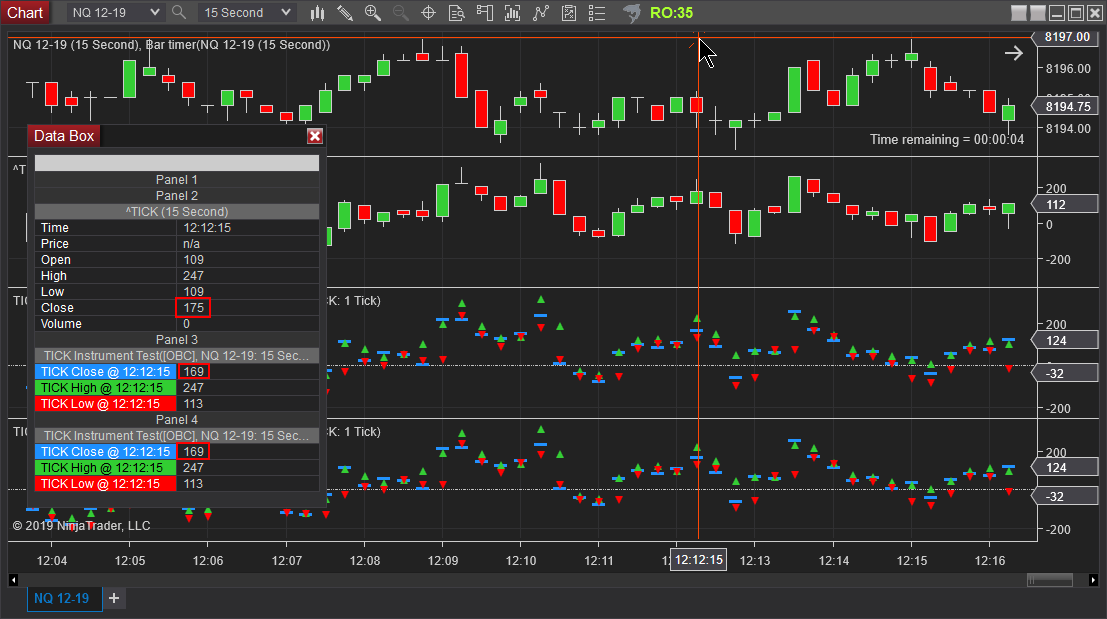Open the bar type style icon
This screenshot has height=619, width=1107.
[317, 13]
